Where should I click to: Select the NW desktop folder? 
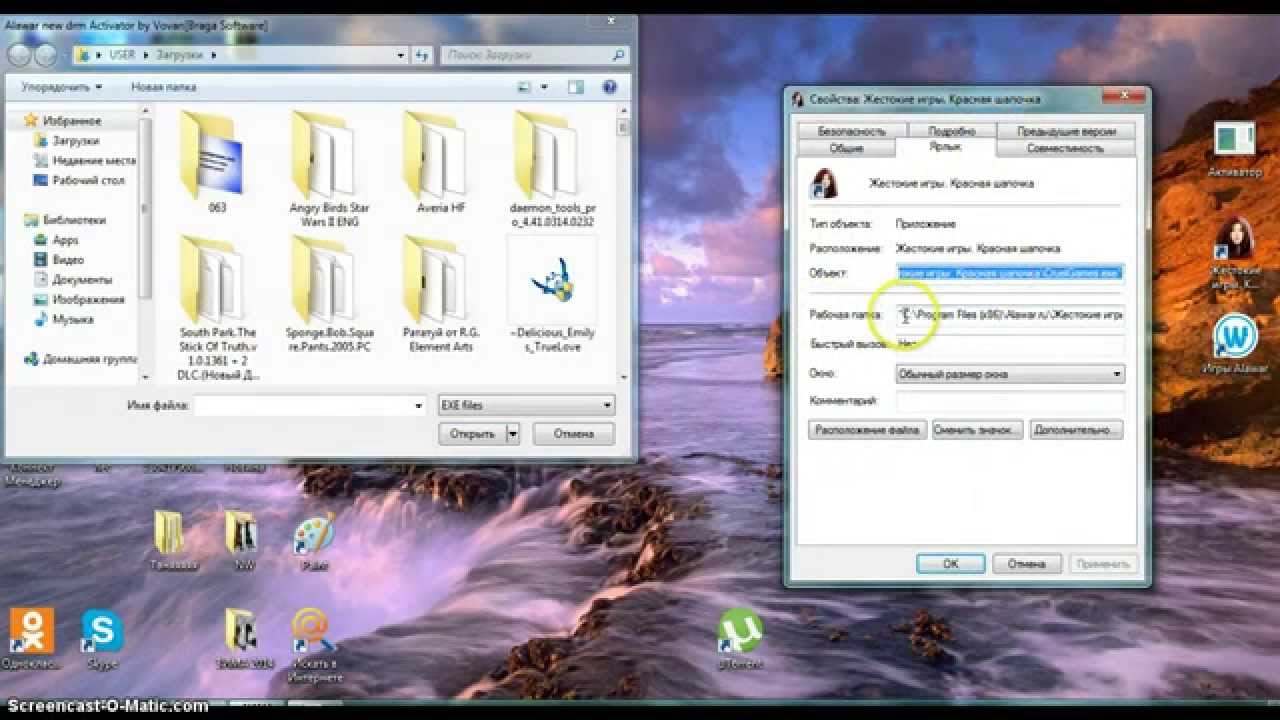click(x=240, y=540)
